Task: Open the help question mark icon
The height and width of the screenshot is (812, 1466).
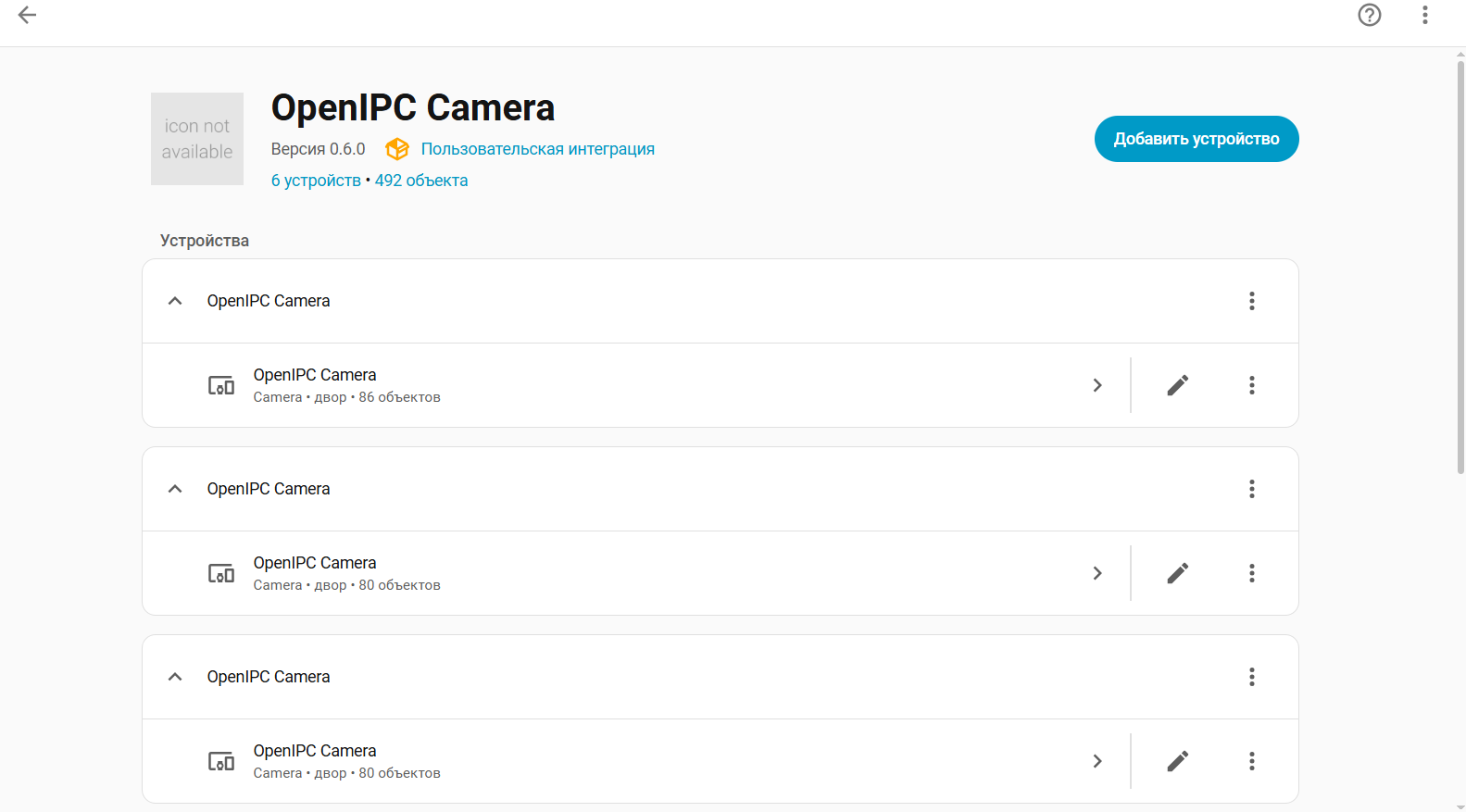Action: click(x=1369, y=15)
